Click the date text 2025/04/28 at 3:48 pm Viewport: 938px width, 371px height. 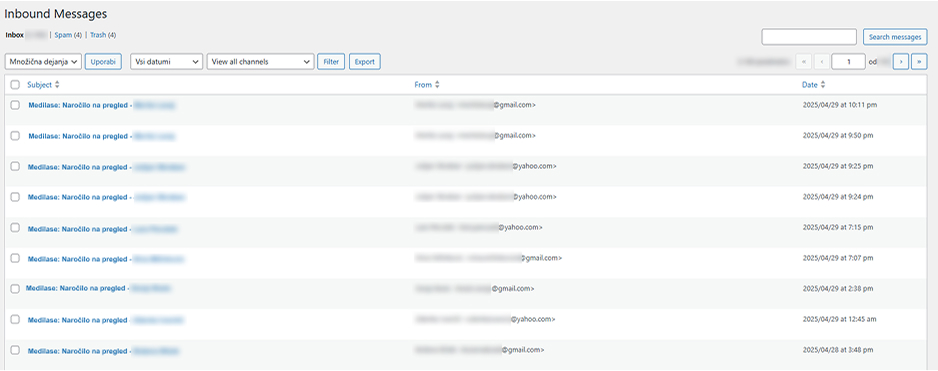[838, 349]
